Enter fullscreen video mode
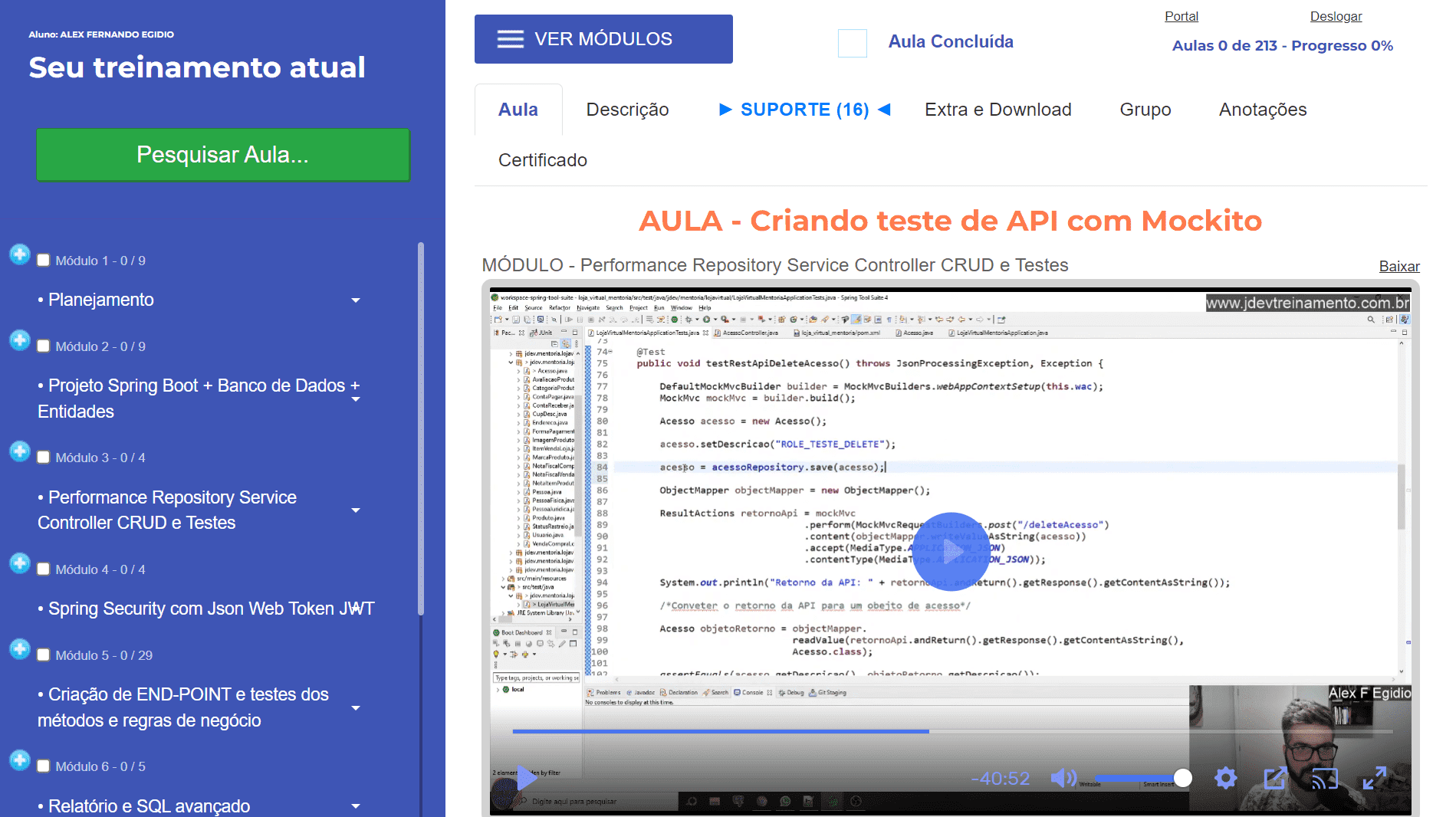1456x817 pixels. tap(1374, 778)
